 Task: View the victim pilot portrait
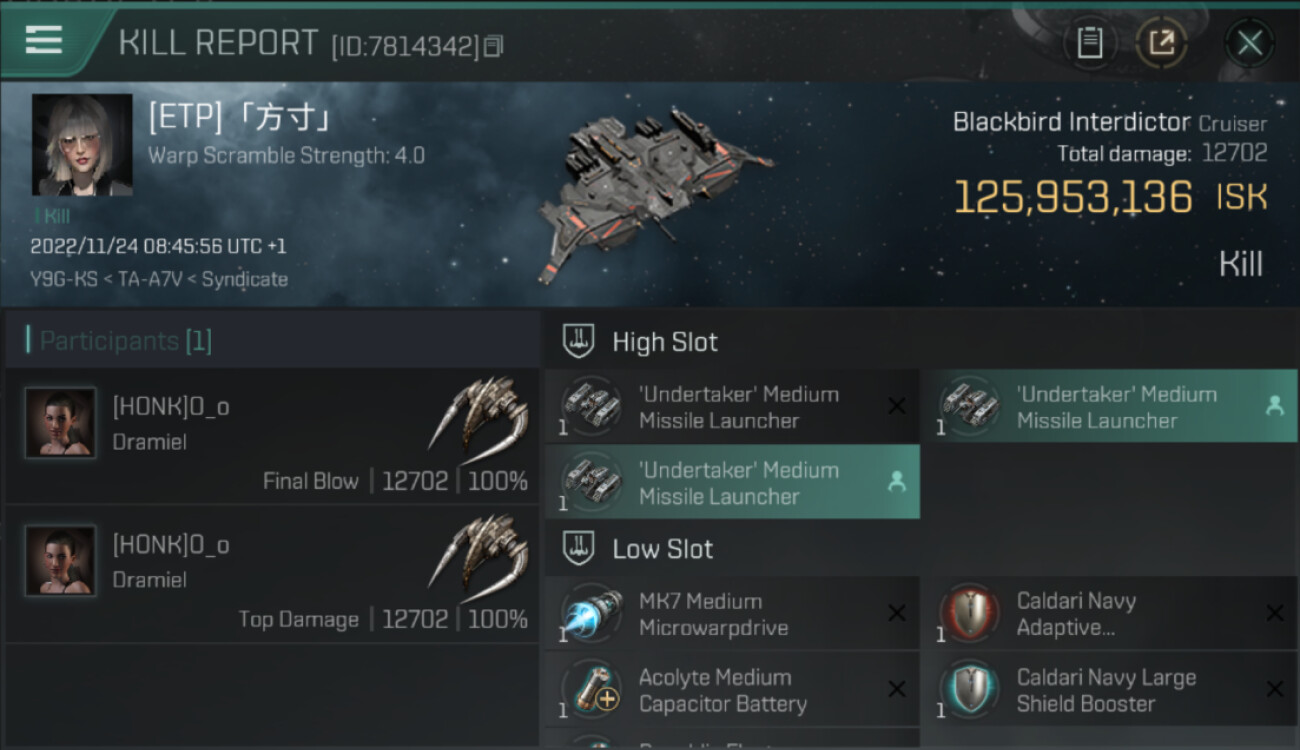point(82,145)
